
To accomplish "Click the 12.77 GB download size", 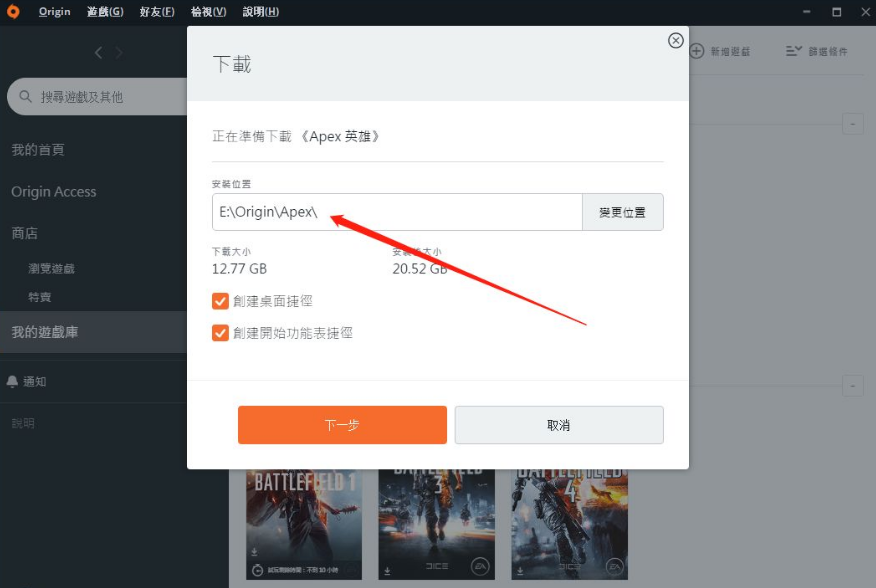I will [239, 269].
